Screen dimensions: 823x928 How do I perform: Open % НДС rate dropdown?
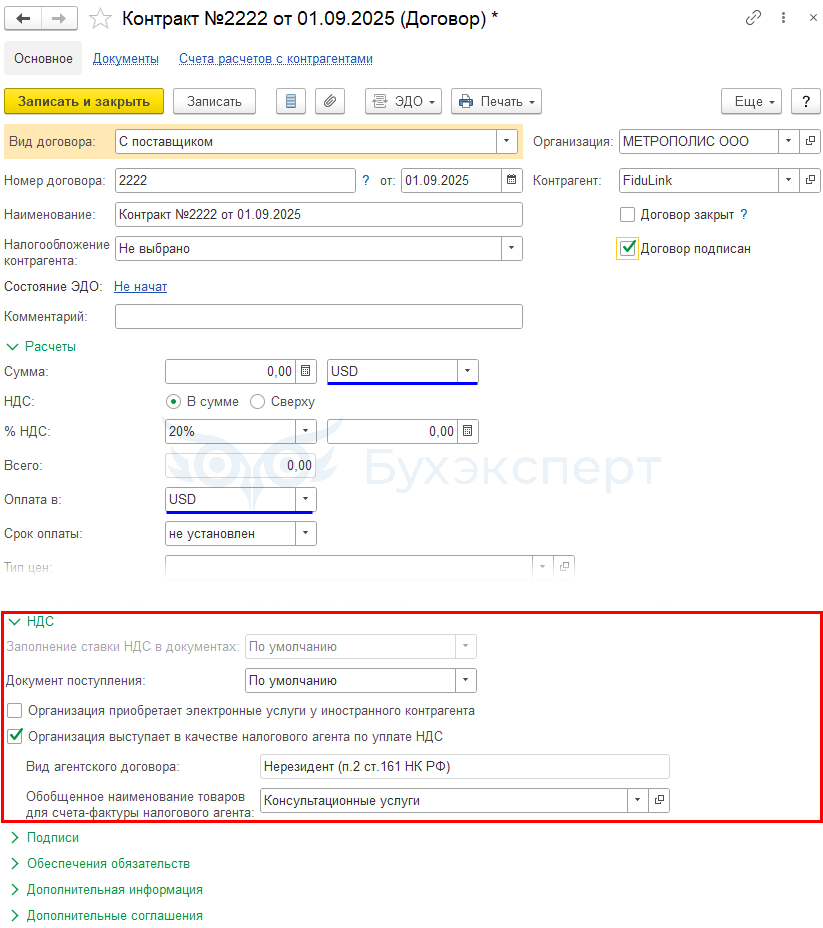[x=305, y=431]
